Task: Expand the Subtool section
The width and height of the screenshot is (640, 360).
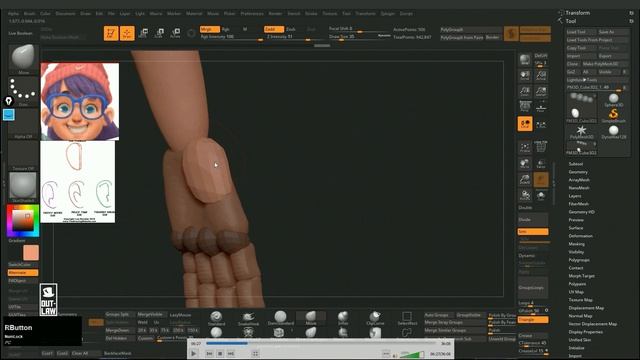Action: (576, 164)
